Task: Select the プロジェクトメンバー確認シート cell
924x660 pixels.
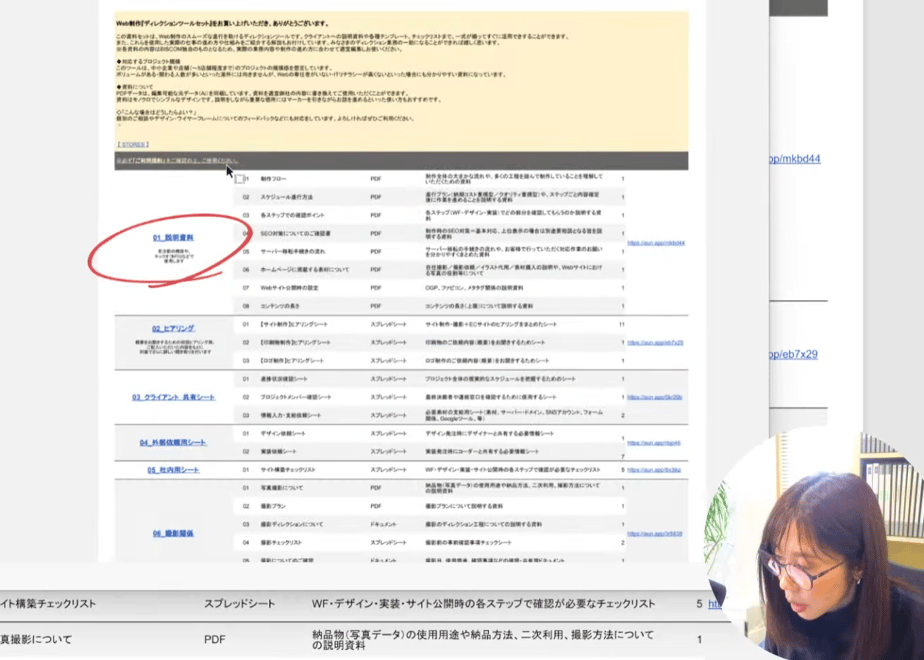Action: tap(296, 397)
